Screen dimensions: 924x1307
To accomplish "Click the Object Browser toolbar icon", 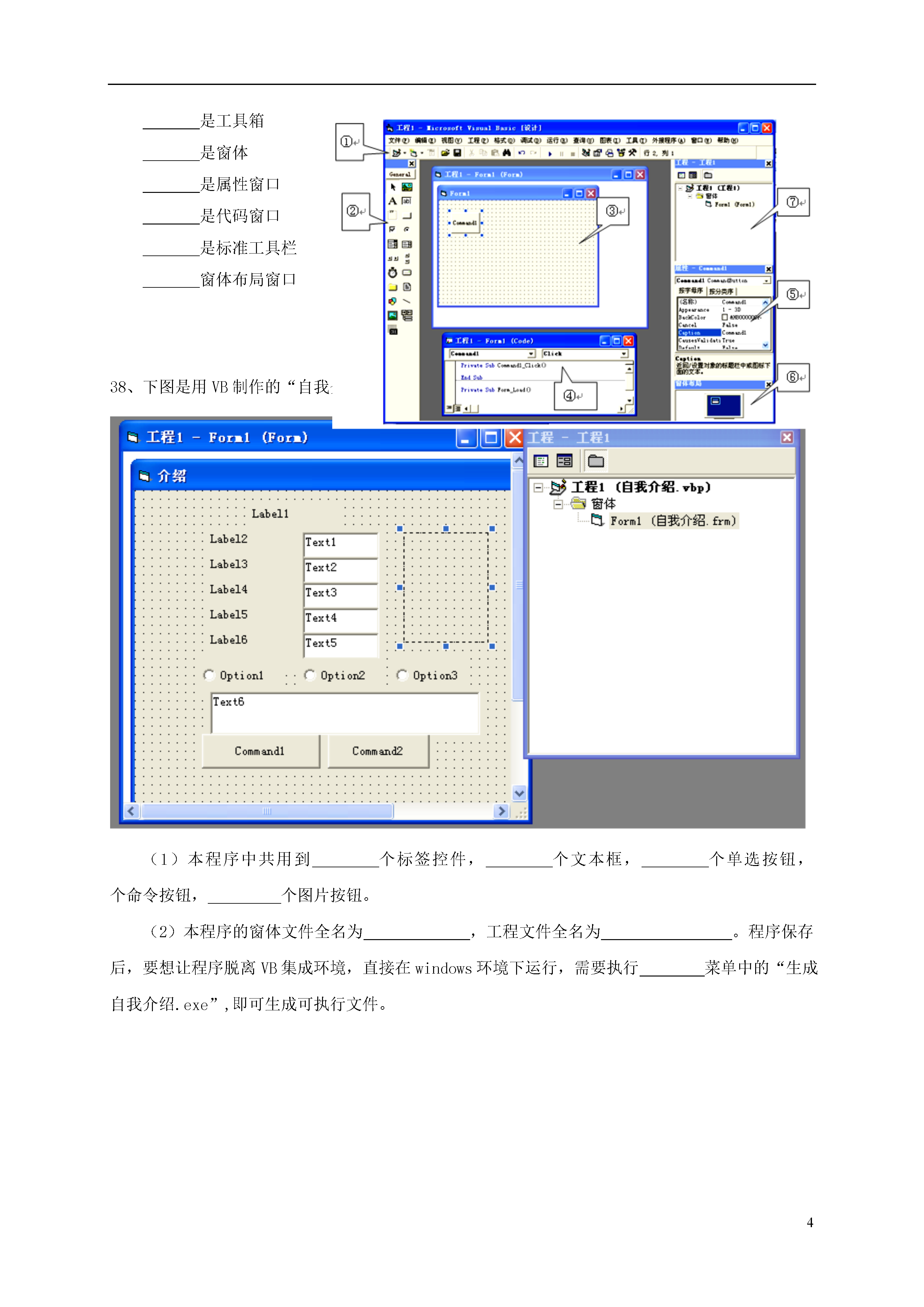I will 621,153.
